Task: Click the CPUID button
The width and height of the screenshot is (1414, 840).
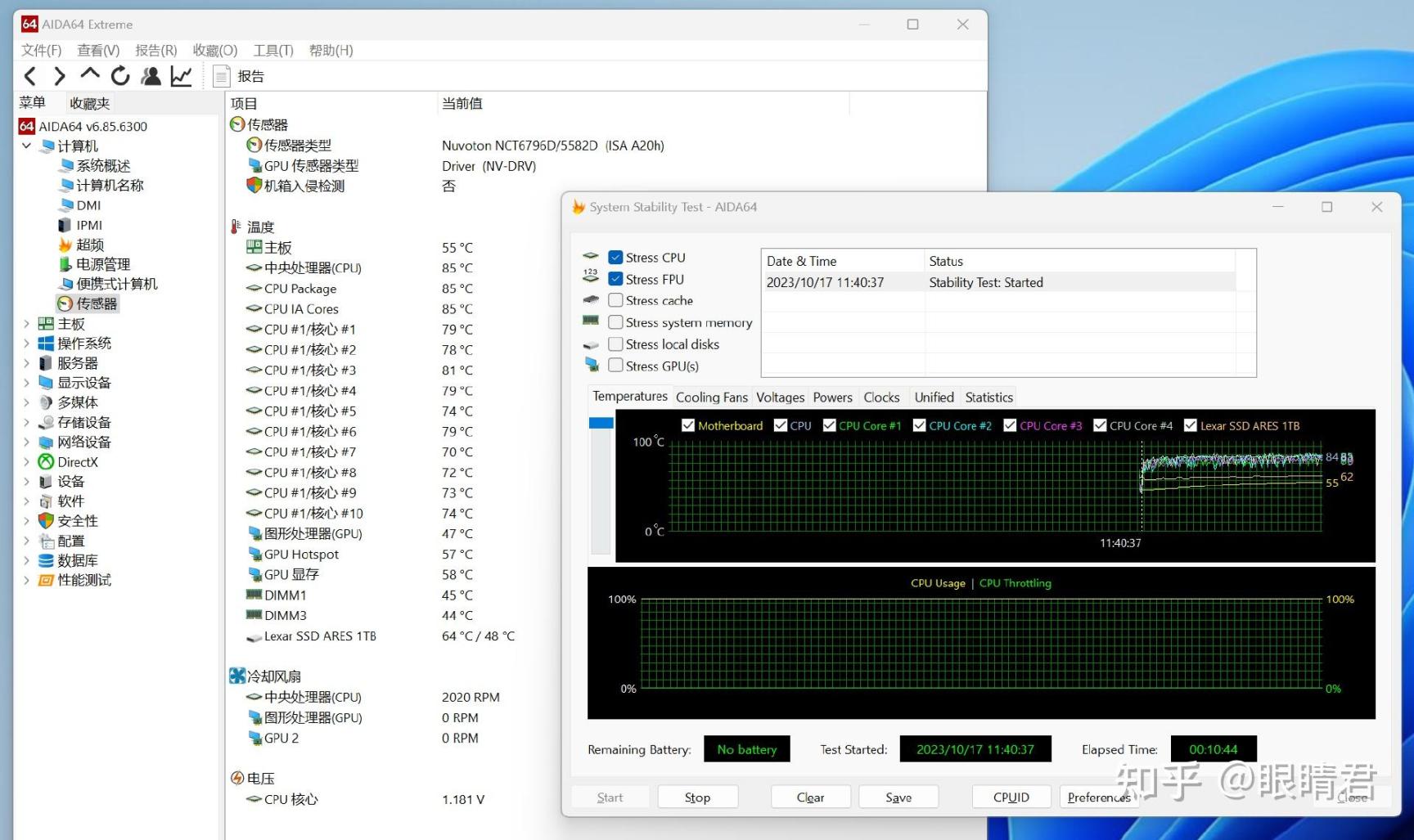Action: 1011,797
